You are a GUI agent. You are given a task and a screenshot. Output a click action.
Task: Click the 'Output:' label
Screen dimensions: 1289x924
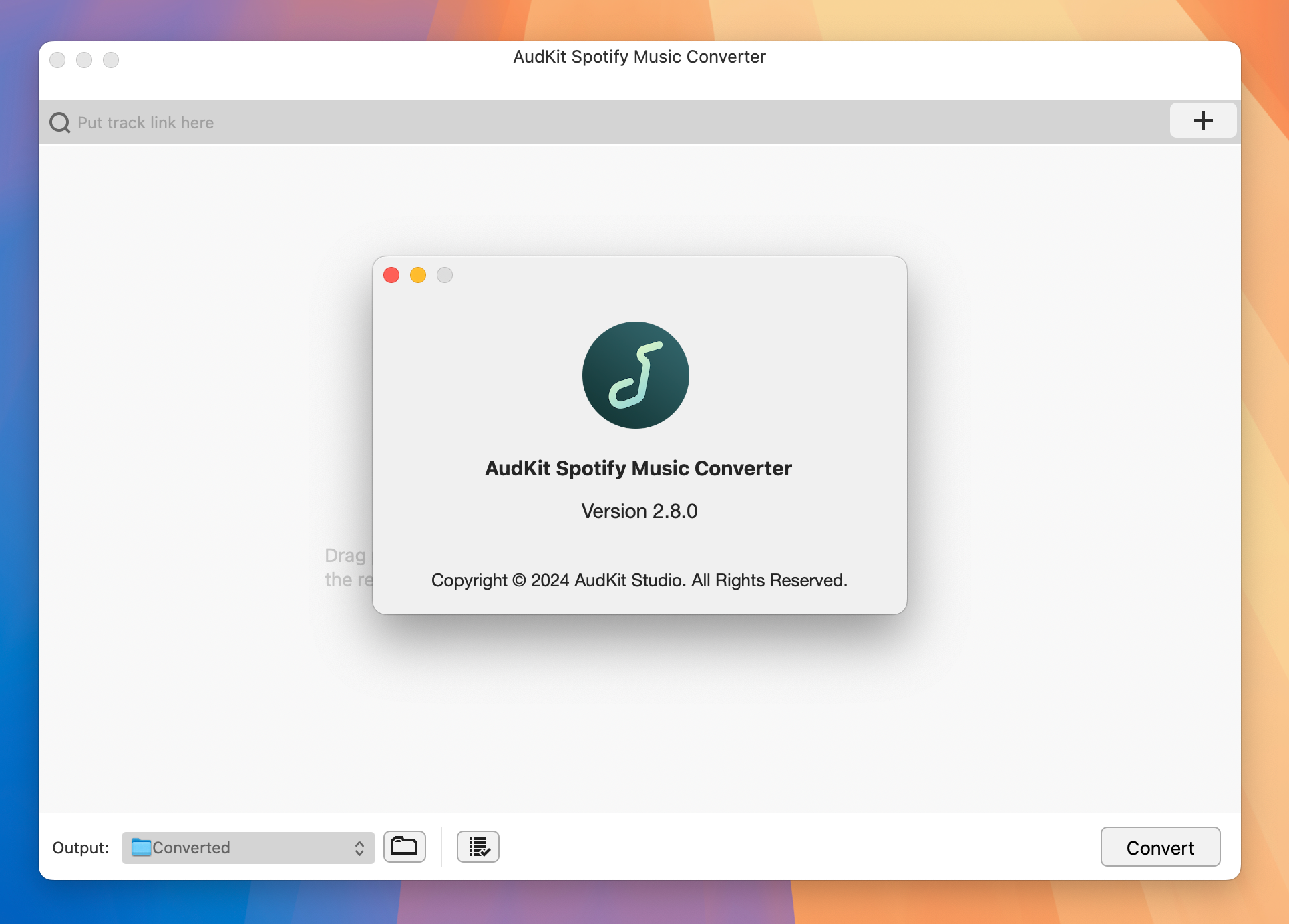81,848
